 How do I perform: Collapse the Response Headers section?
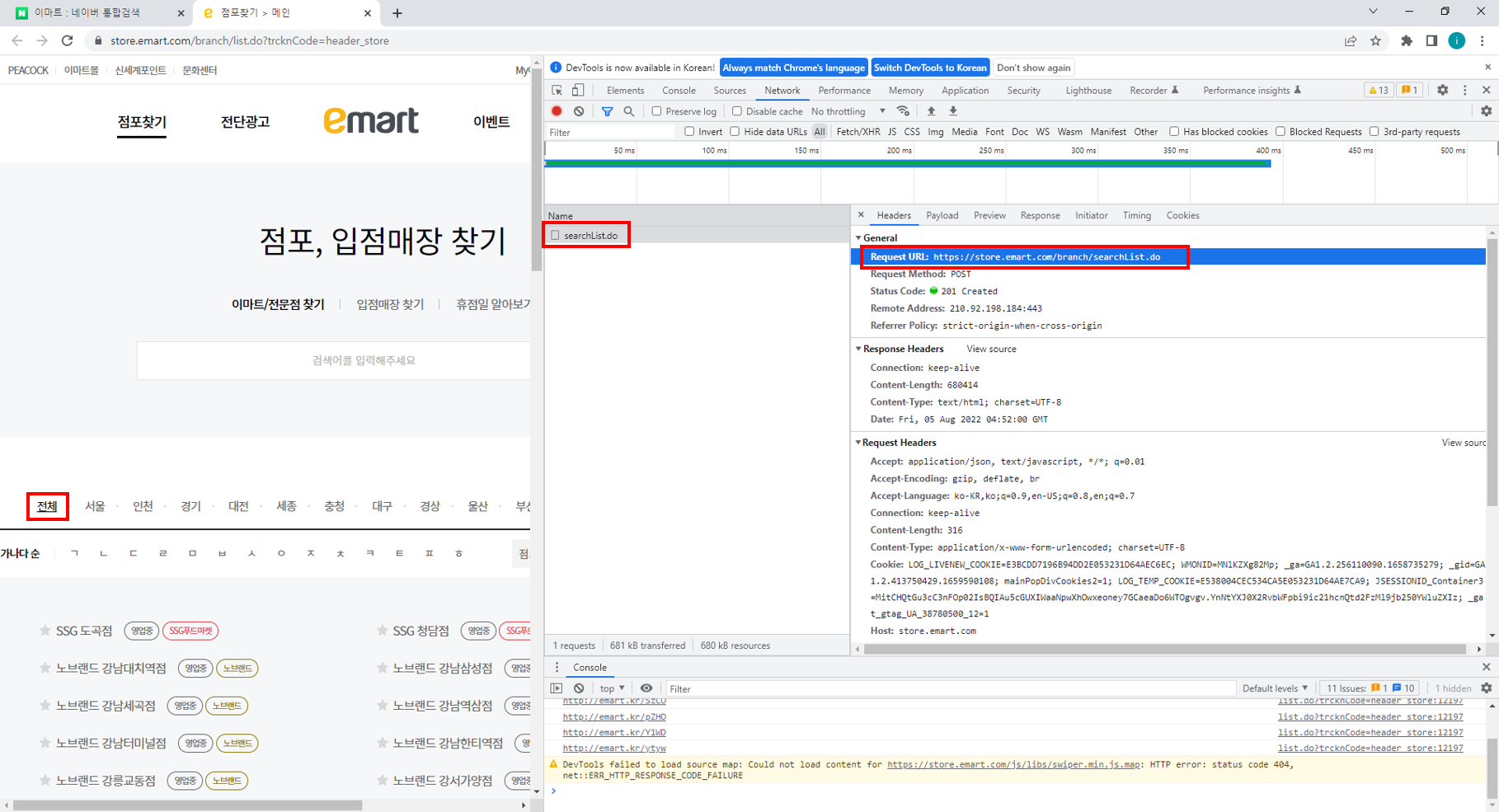(858, 349)
